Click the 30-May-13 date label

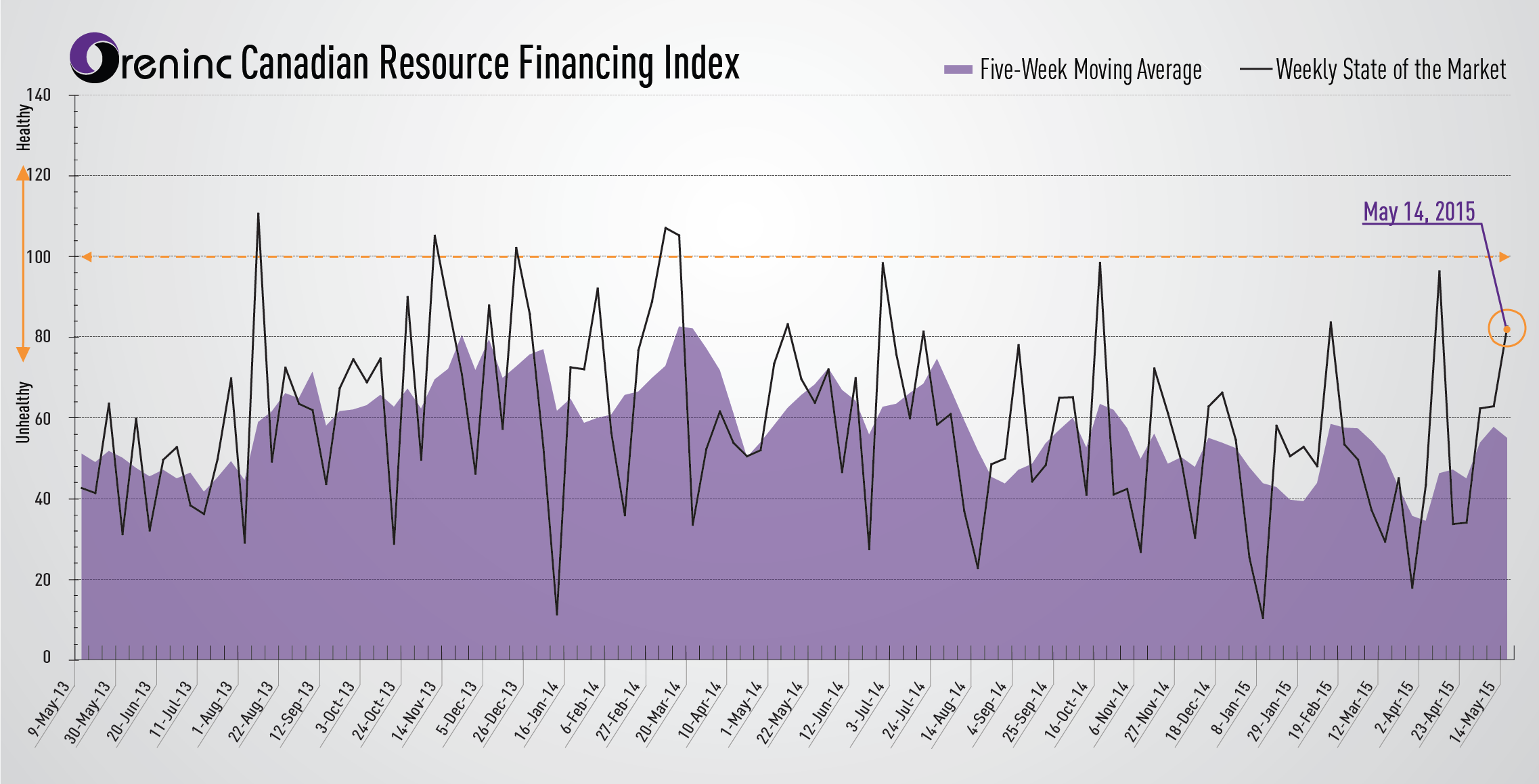click(x=87, y=712)
